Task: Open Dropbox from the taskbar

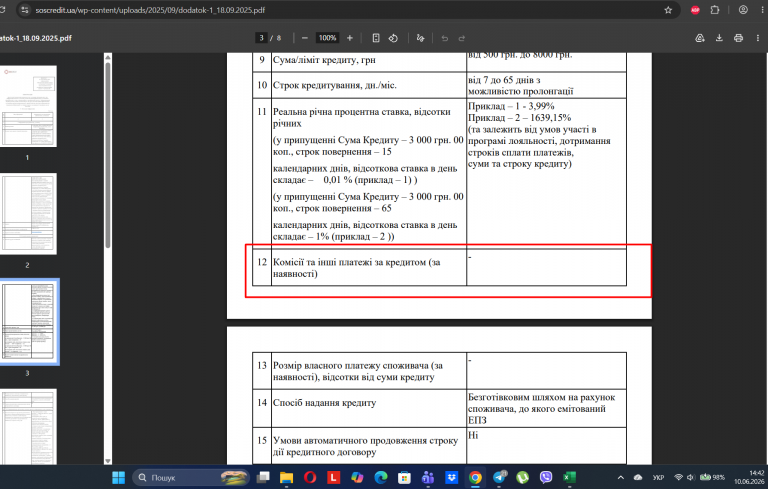Action: click(x=451, y=477)
